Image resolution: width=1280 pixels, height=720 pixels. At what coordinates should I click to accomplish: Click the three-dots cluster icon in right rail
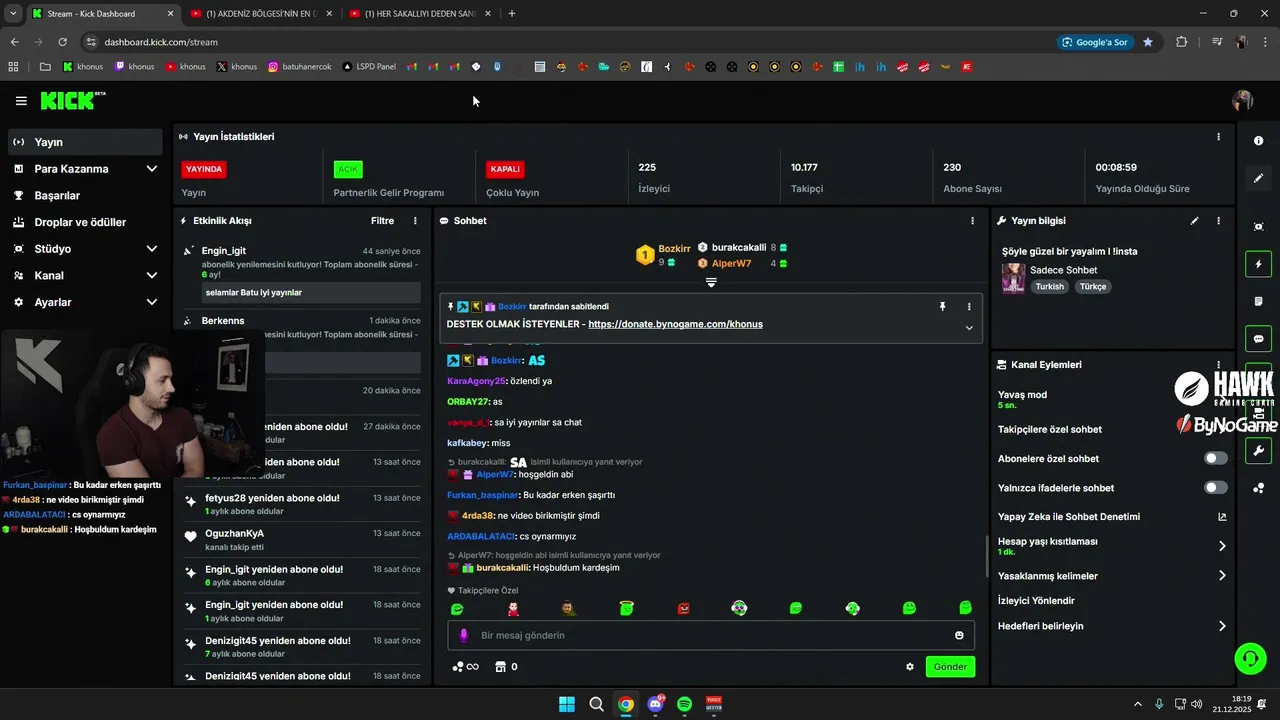(1258, 488)
